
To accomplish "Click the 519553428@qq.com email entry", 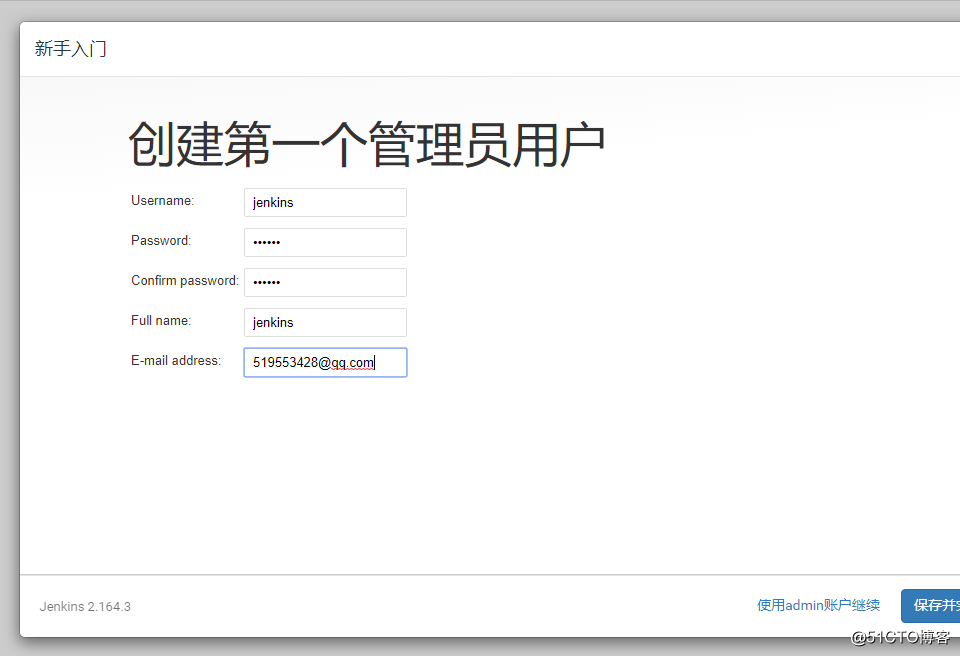I will pyautogui.click(x=312, y=362).
